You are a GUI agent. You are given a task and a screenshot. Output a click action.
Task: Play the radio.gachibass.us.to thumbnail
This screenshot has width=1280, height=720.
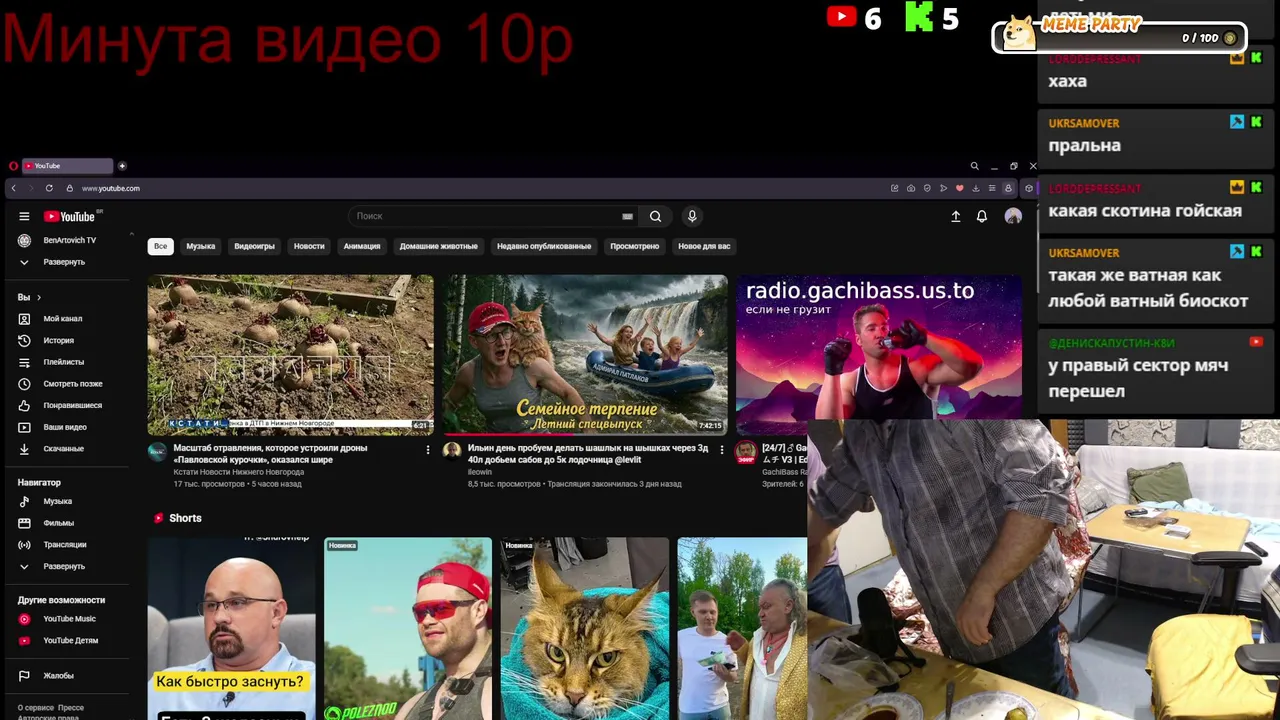pos(879,348)
